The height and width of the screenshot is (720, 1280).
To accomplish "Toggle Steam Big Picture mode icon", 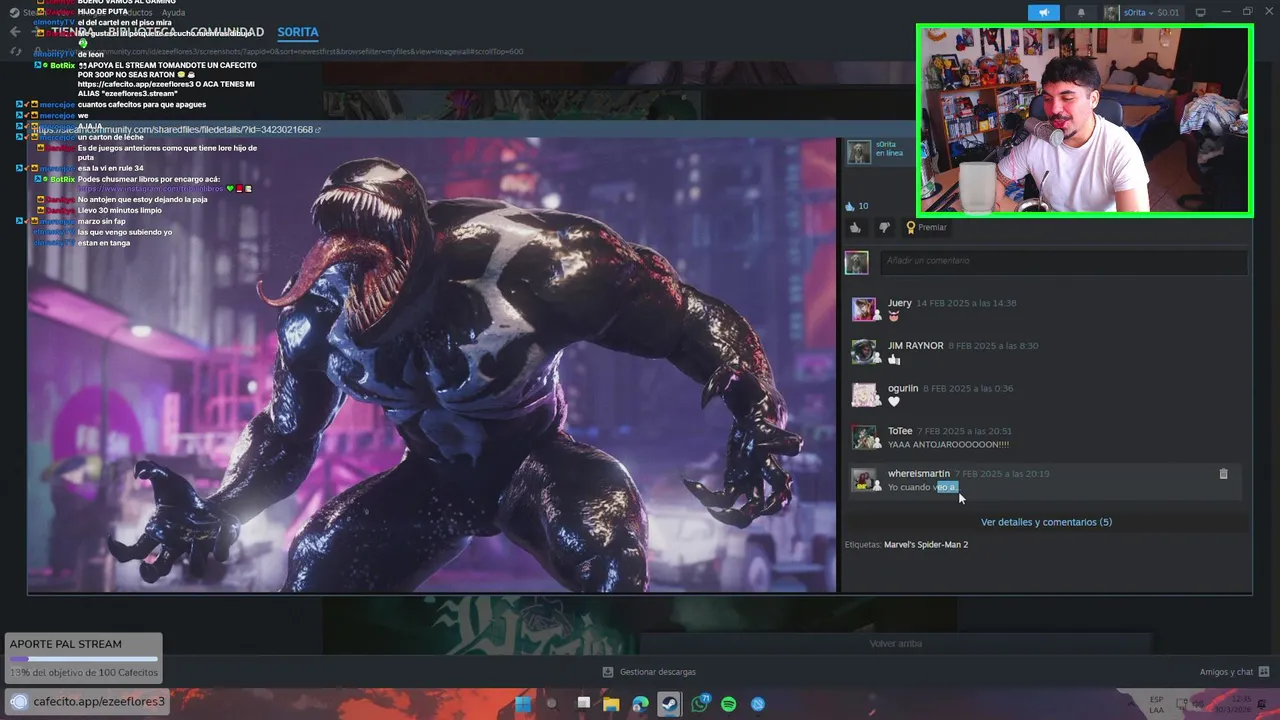I will 1201,12.
